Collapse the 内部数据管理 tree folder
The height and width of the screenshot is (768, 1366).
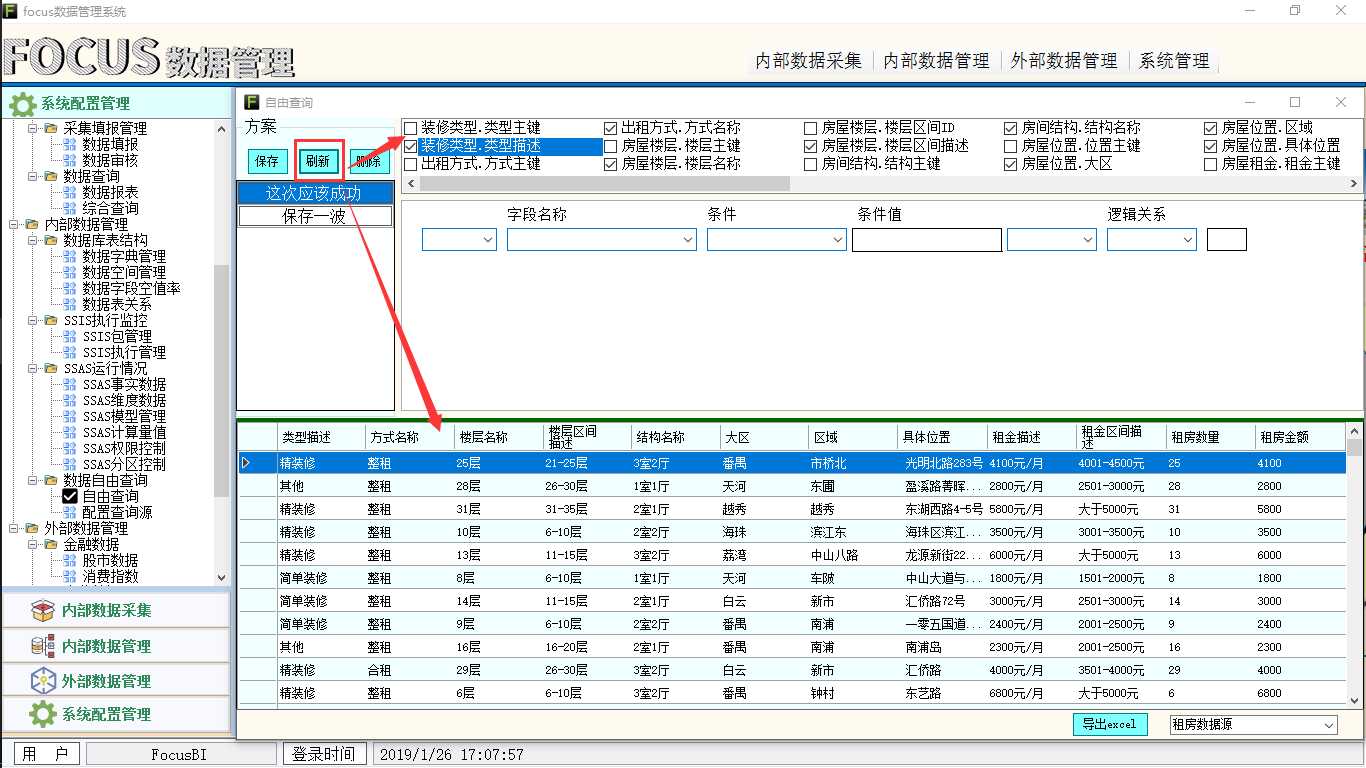(x=13, y=224)
